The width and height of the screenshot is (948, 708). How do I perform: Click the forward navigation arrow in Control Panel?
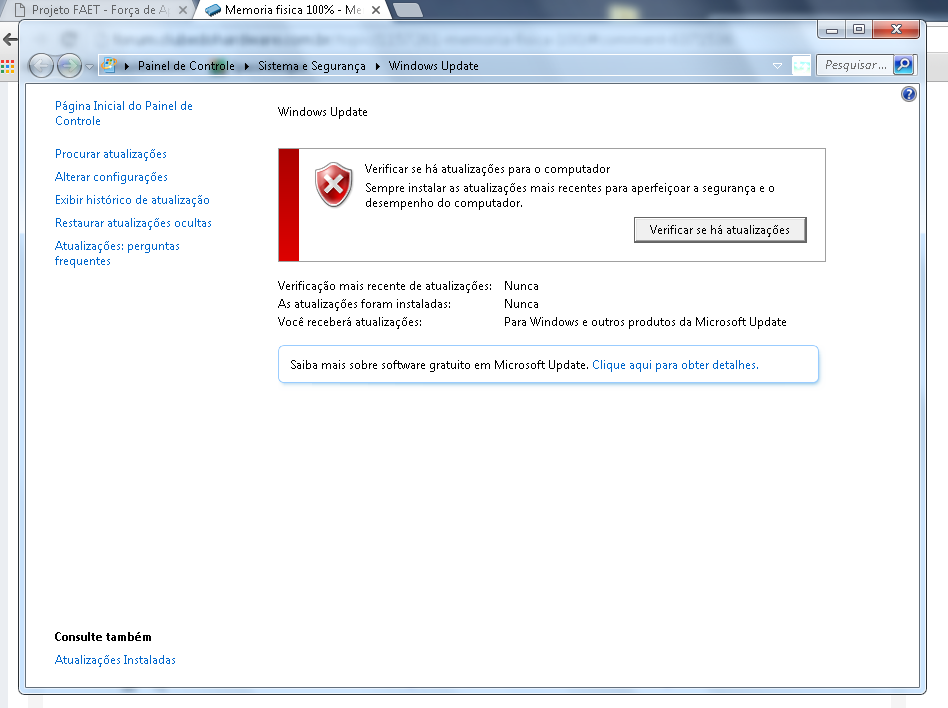click(69, 65)
